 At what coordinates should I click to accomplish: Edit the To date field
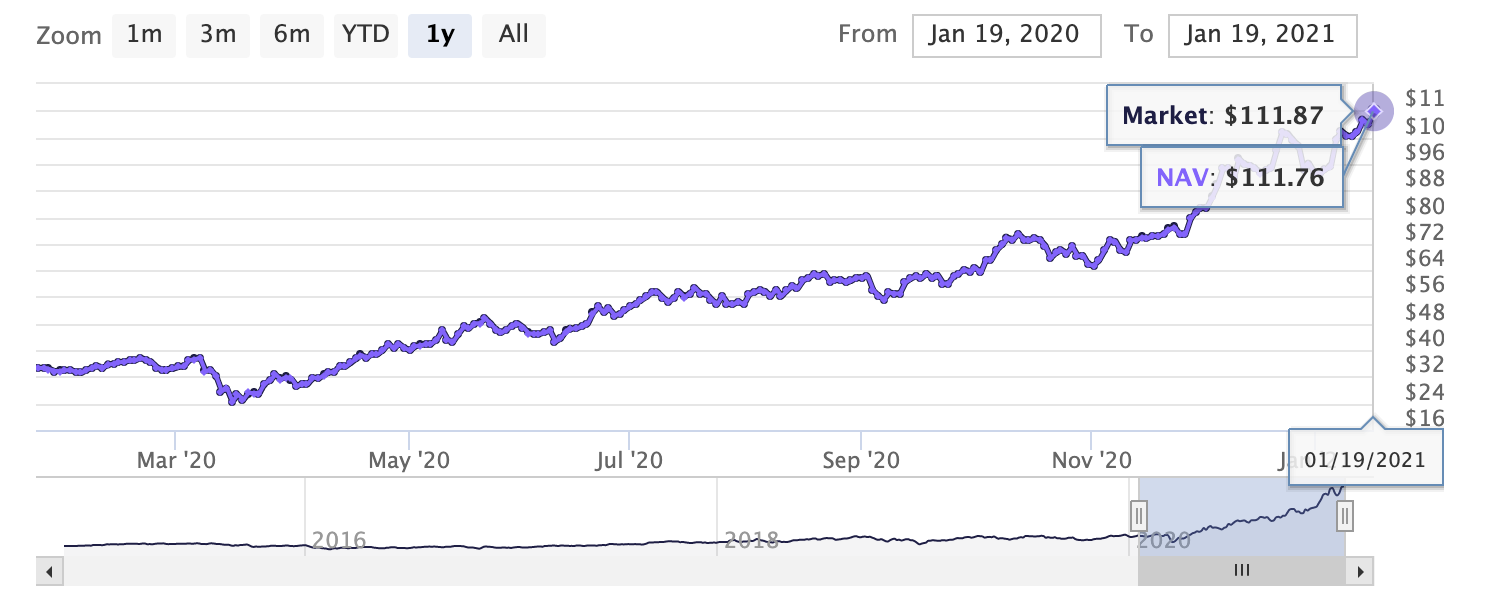(x=1261, y=35)
